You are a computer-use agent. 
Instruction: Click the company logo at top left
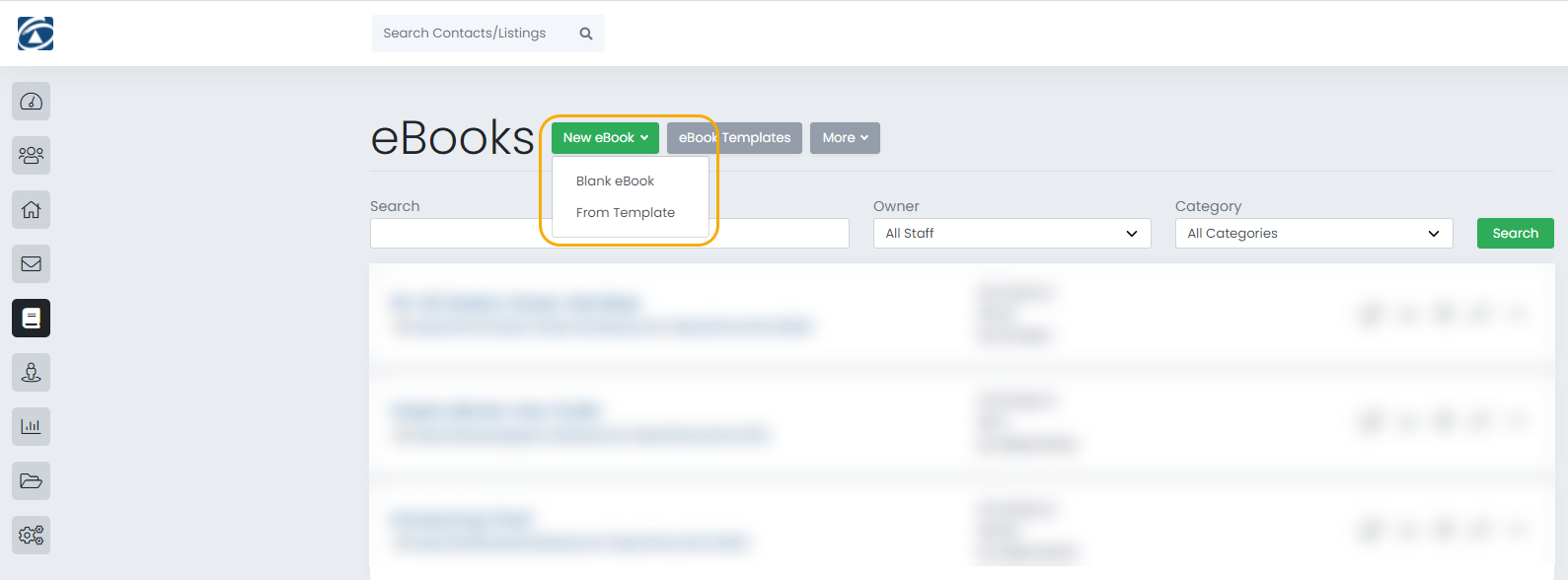pyautogui.click(x=36, y=34)
